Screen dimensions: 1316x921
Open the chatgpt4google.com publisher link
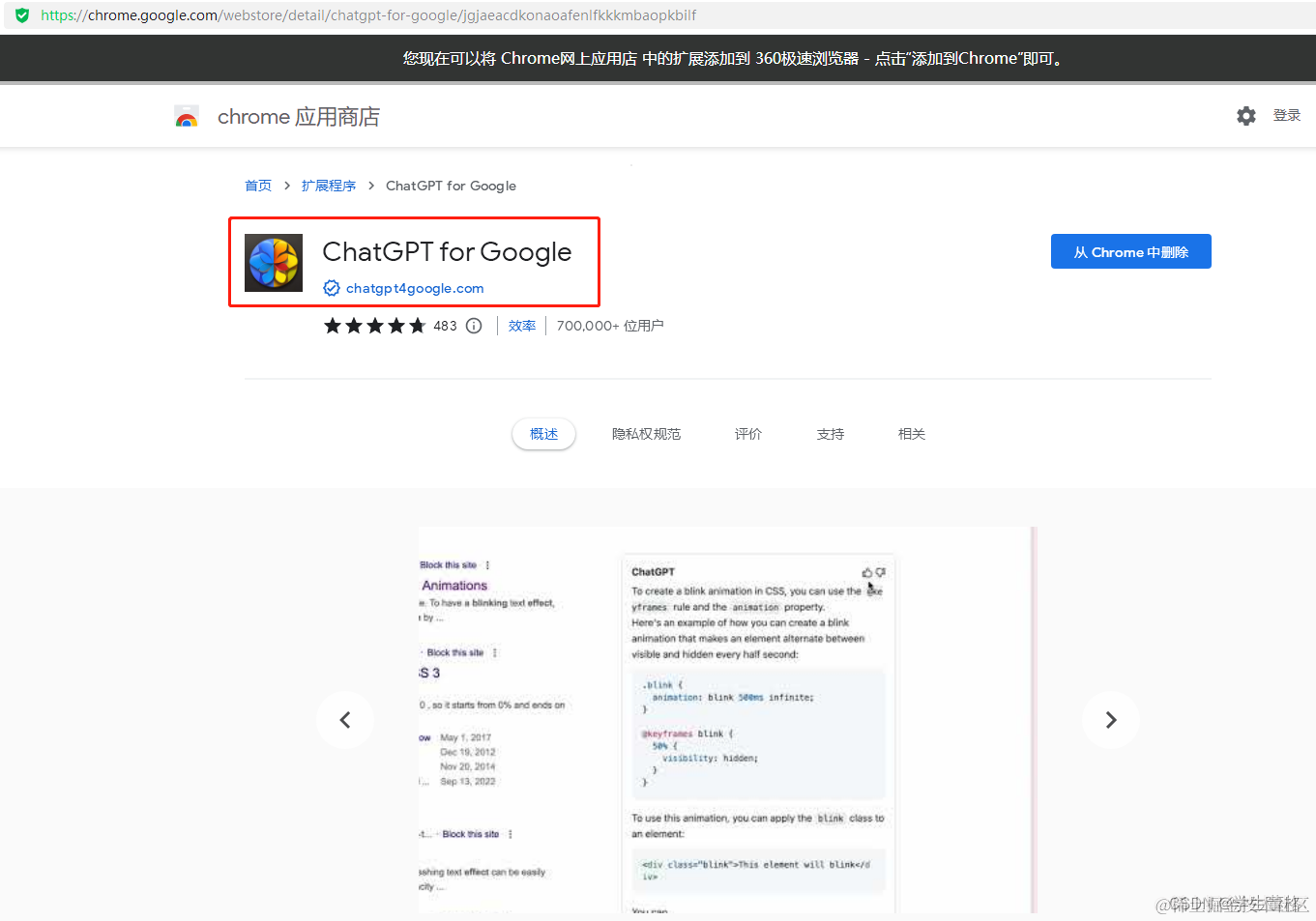tap(415, 288)
